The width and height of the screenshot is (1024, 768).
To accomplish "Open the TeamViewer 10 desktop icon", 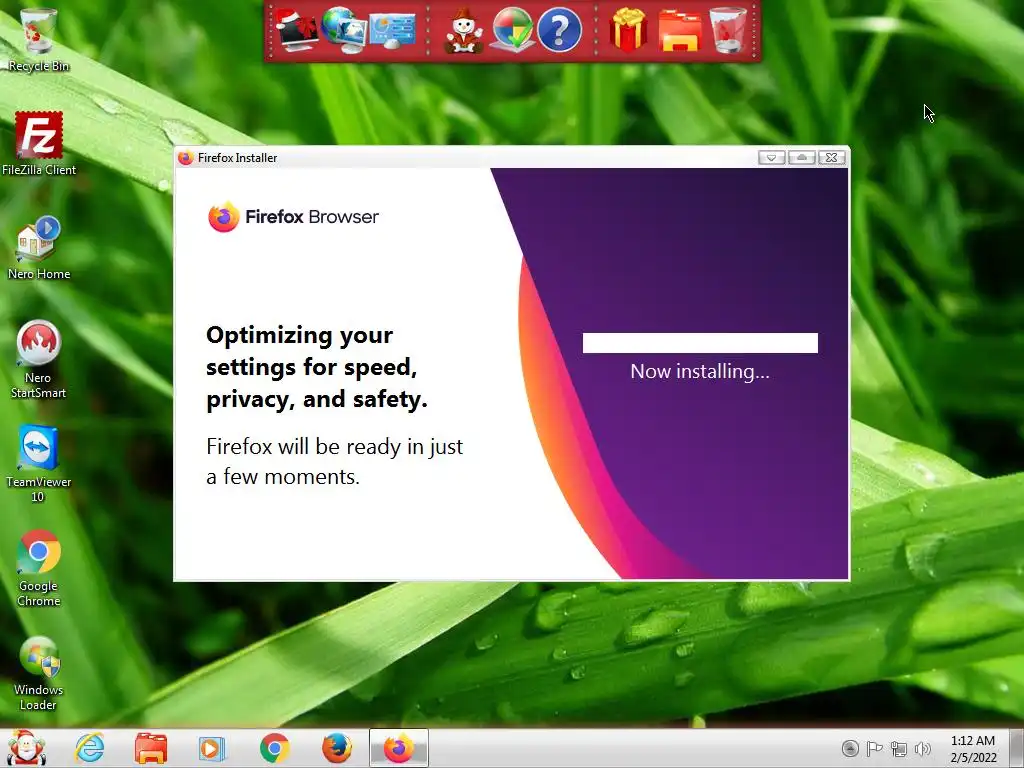I will [39, 464].
